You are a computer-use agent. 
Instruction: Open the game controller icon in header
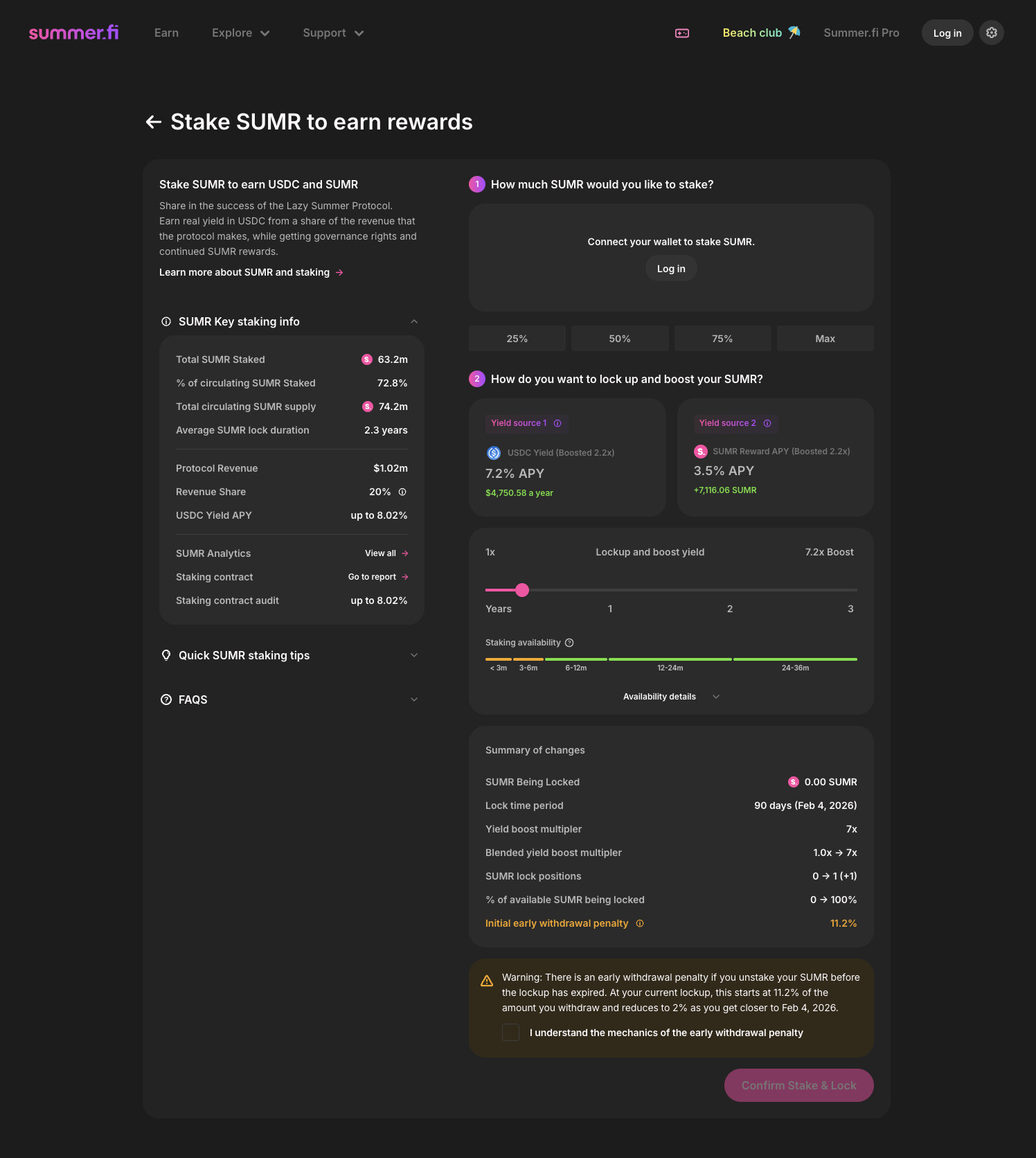coord(682,33)
